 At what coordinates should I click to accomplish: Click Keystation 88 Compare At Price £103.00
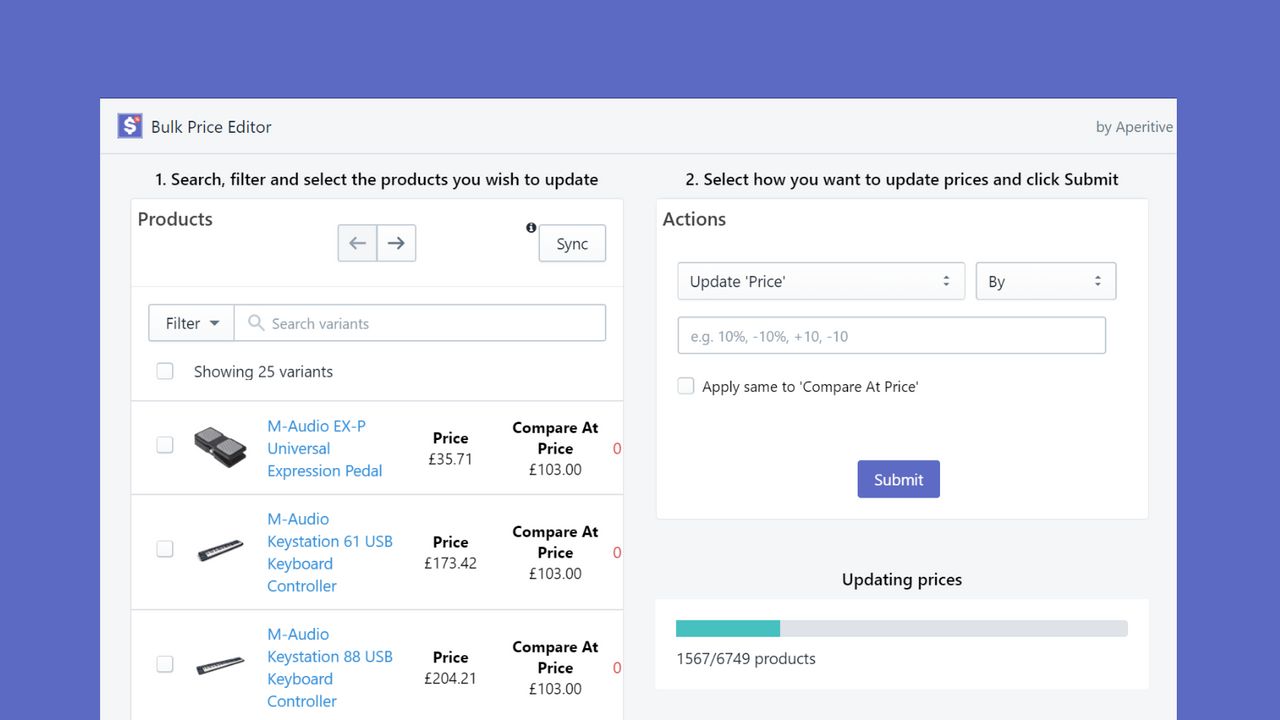pos(555,688)
